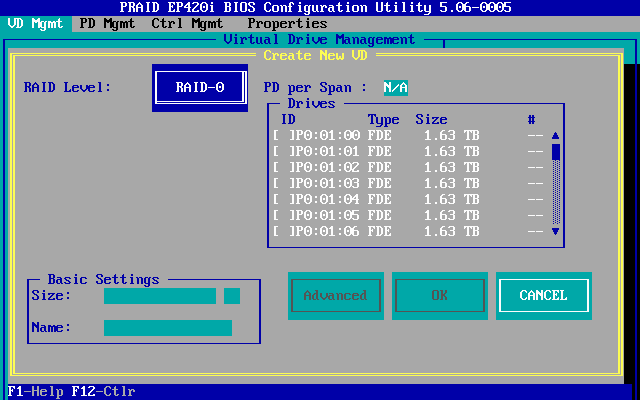Click the Basic Settings group label

(x=103, y=280)
